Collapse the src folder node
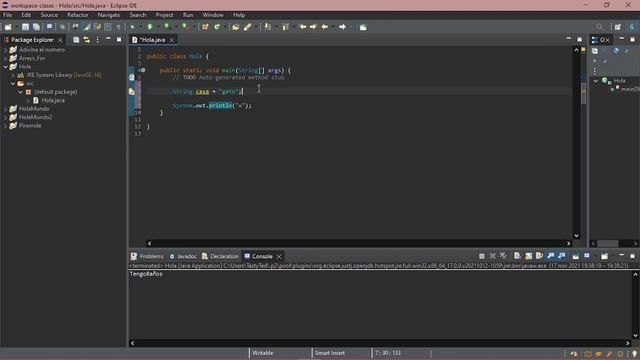Image resolution: width=640 pixels, height=360 pixels. pos(13,83)
